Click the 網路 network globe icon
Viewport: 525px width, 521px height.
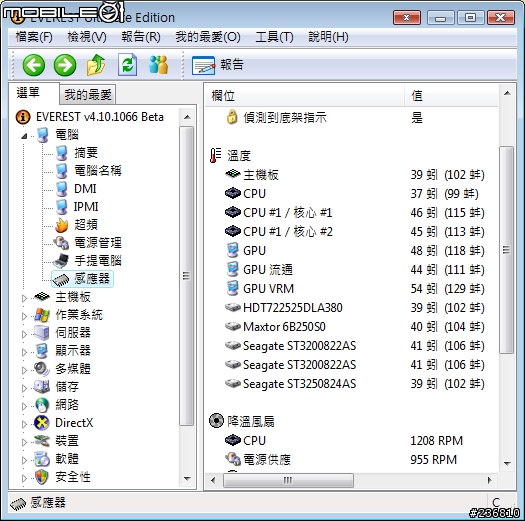(x=42, y=405)
